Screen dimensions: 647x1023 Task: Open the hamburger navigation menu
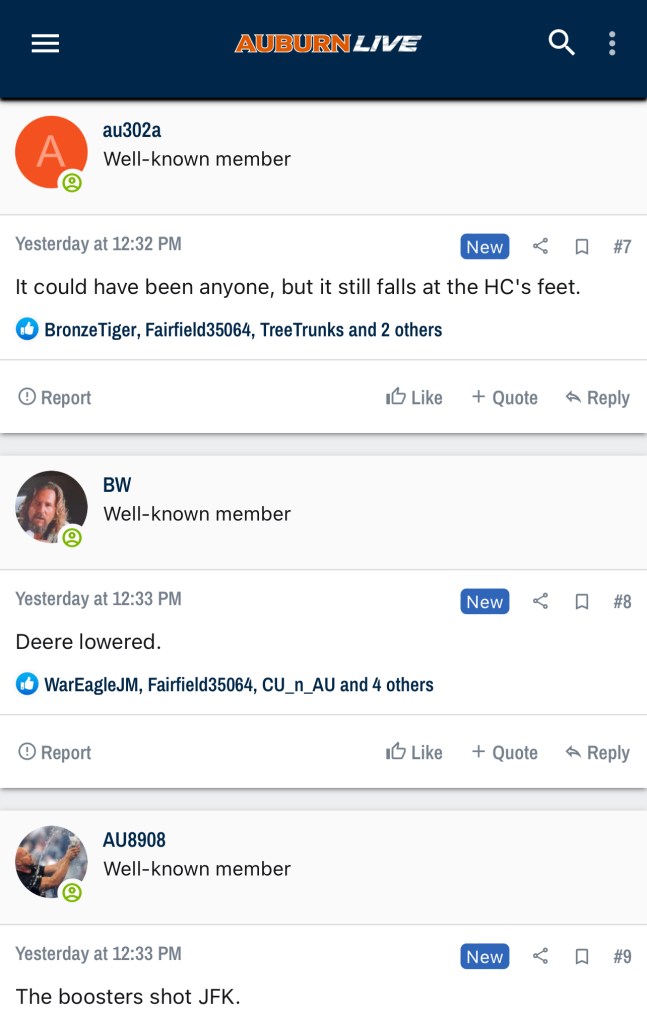point(46,44)
